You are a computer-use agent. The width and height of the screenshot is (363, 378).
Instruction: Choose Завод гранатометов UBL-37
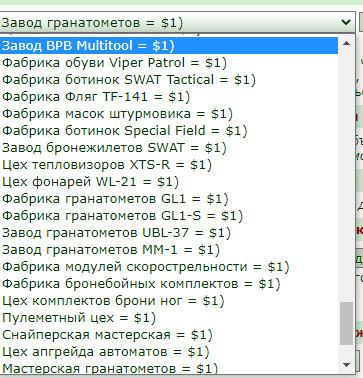coord(169,233)
